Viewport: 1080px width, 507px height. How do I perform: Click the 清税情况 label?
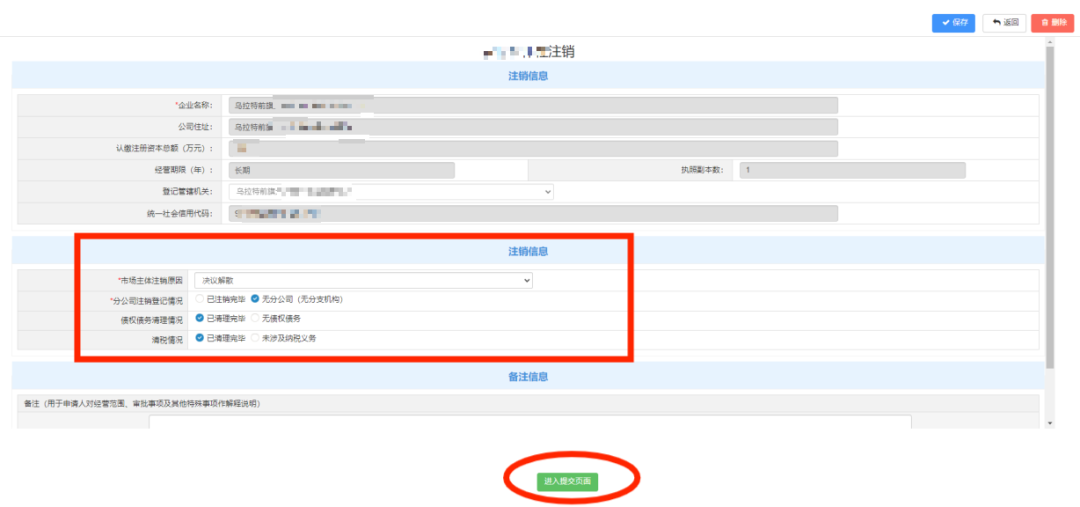[166, 339]
